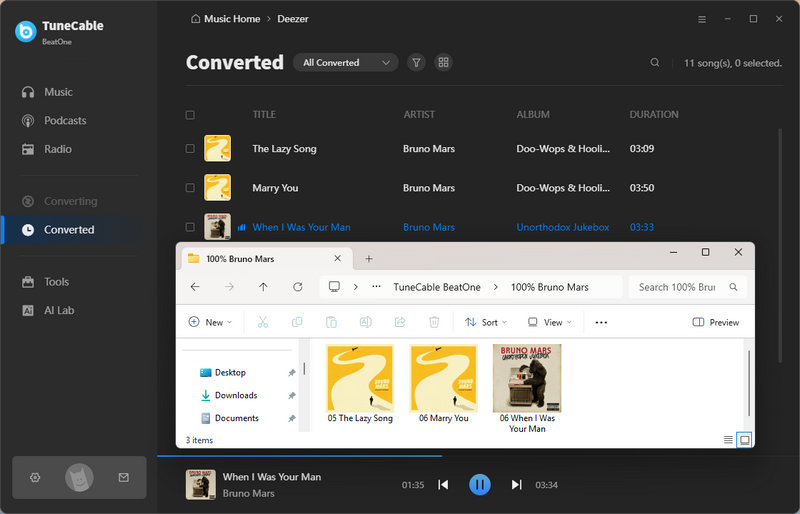Click The Lazy Song album thumbnail
800x514 pixels.
(x=217, y=149)
